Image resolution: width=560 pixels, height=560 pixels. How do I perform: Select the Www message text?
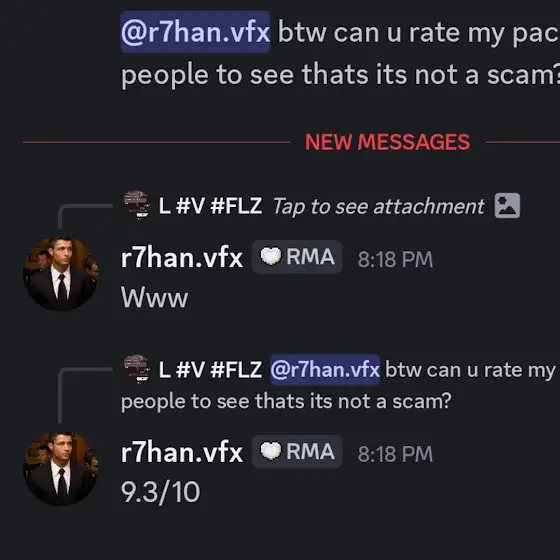tap(154, 297)
